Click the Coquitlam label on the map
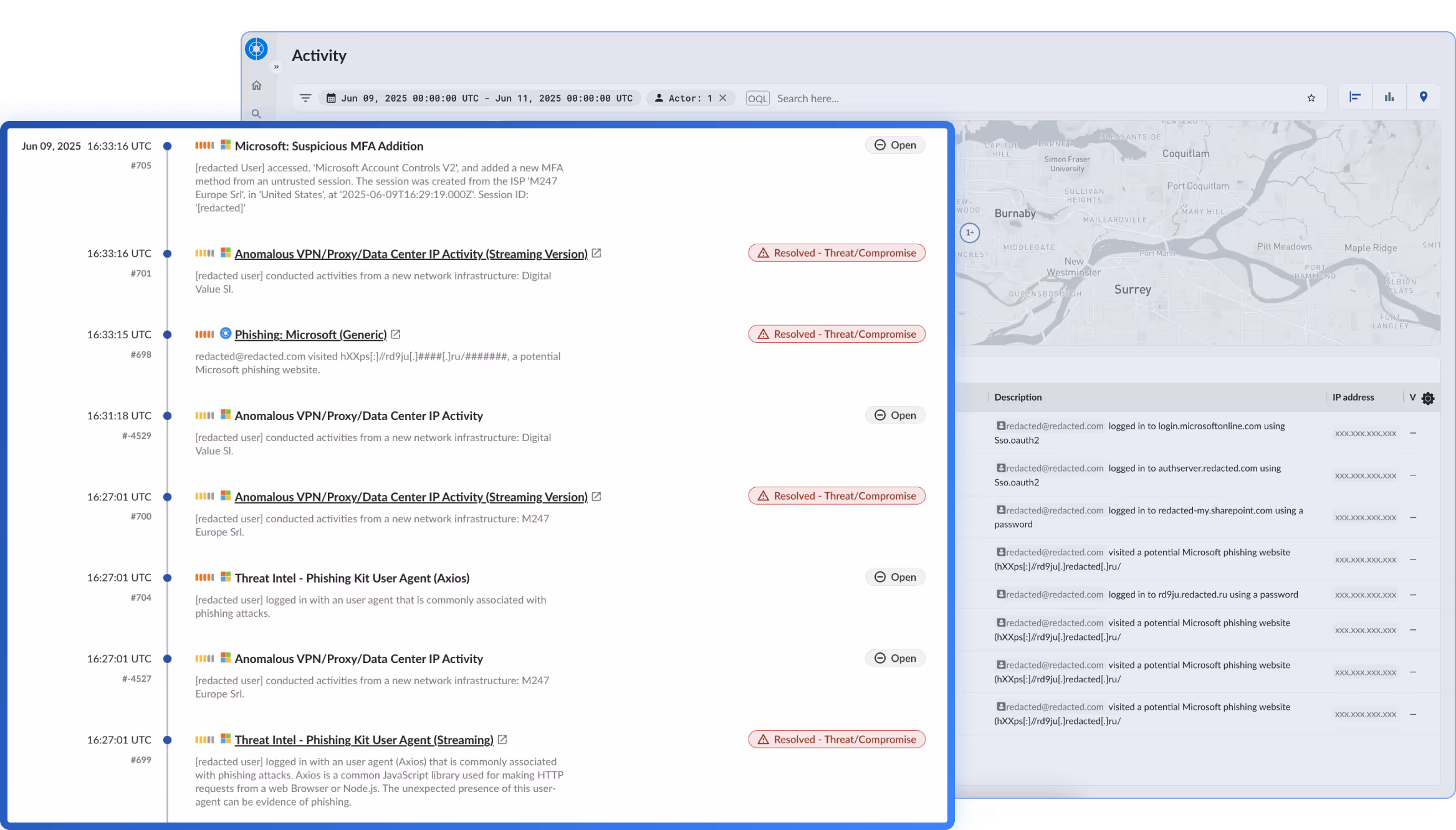 (1185, 153)
